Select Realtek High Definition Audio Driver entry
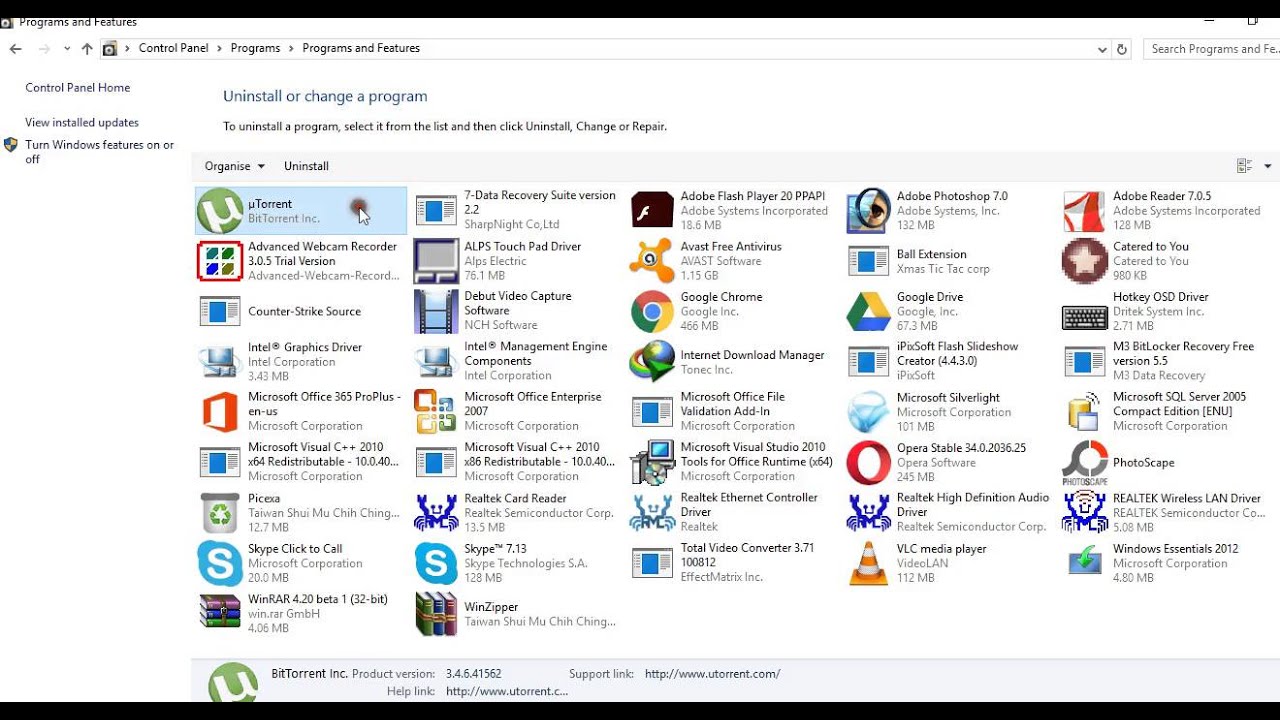Viewport: 1280px width, 720px height. point(949,513)
